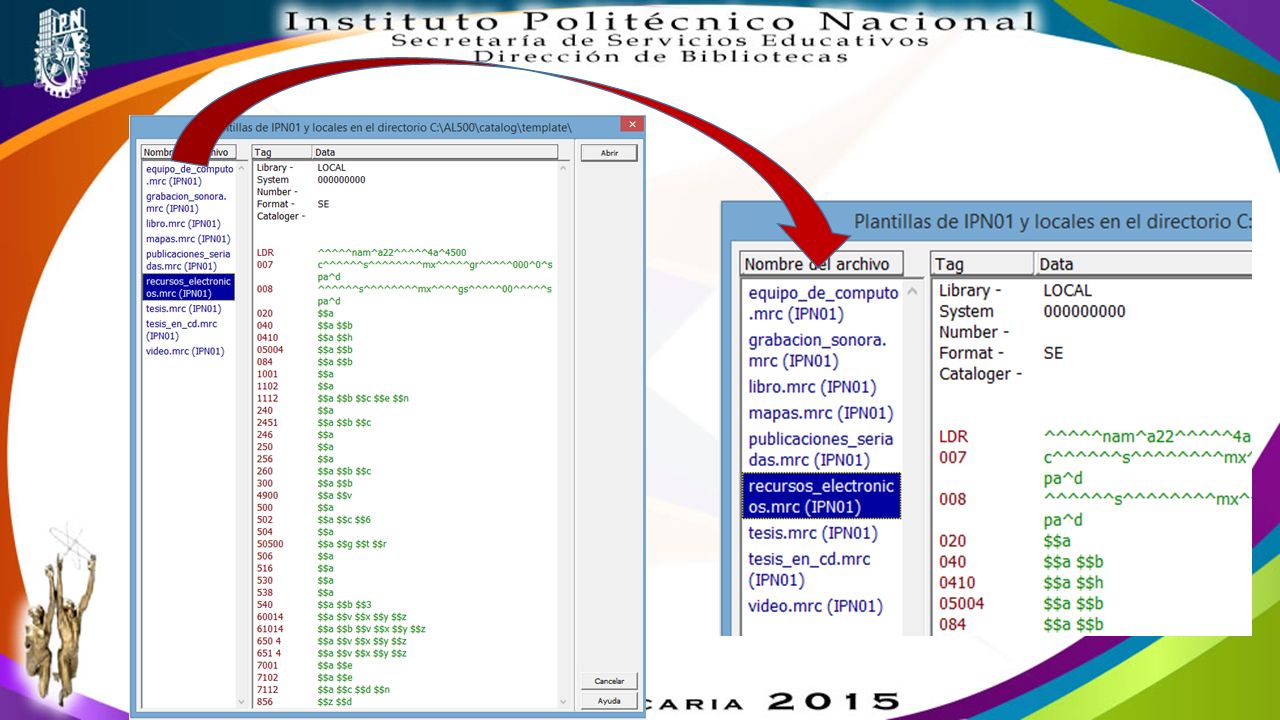Select equipo_de_computo.mrc in the enlarged view

tap(823, 303)
